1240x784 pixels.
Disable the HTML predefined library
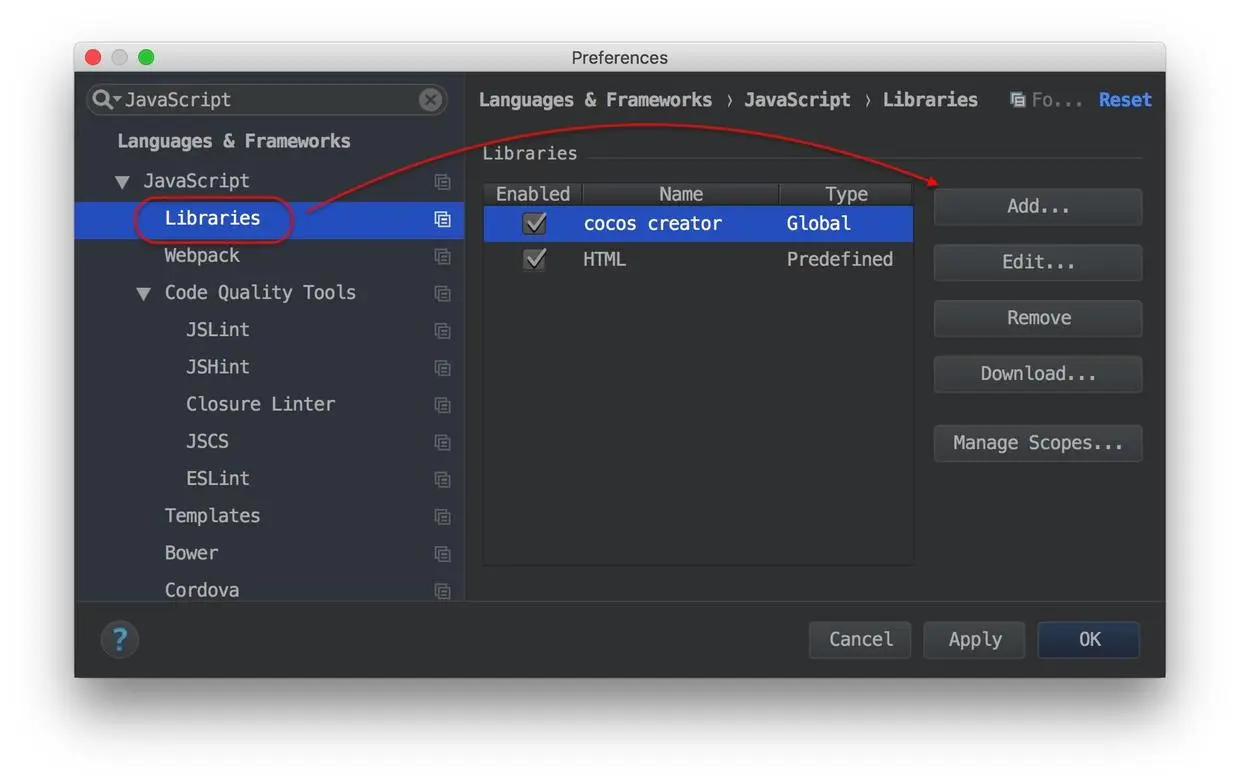pos(535,259)
